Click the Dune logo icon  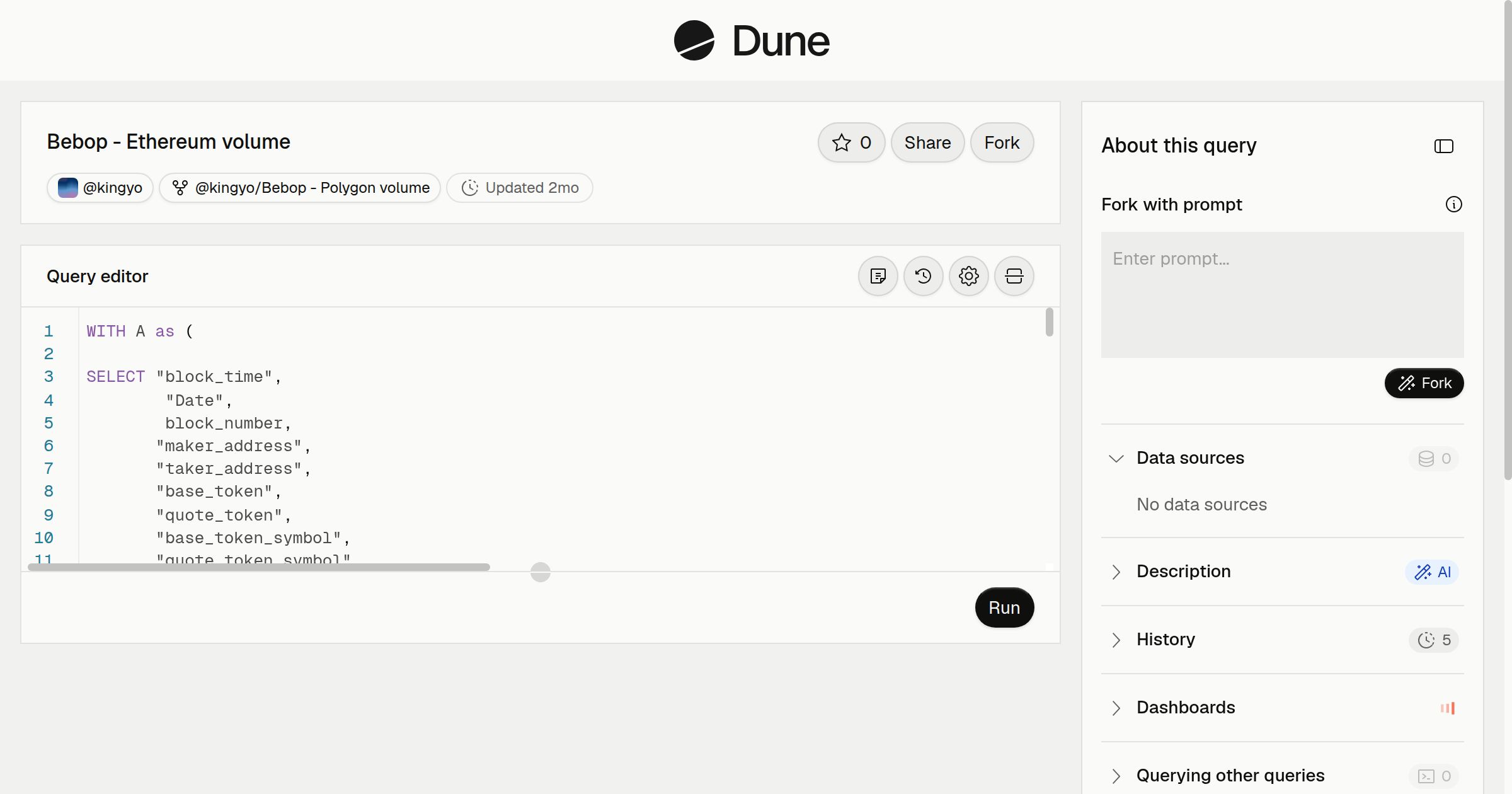[694, 40]
